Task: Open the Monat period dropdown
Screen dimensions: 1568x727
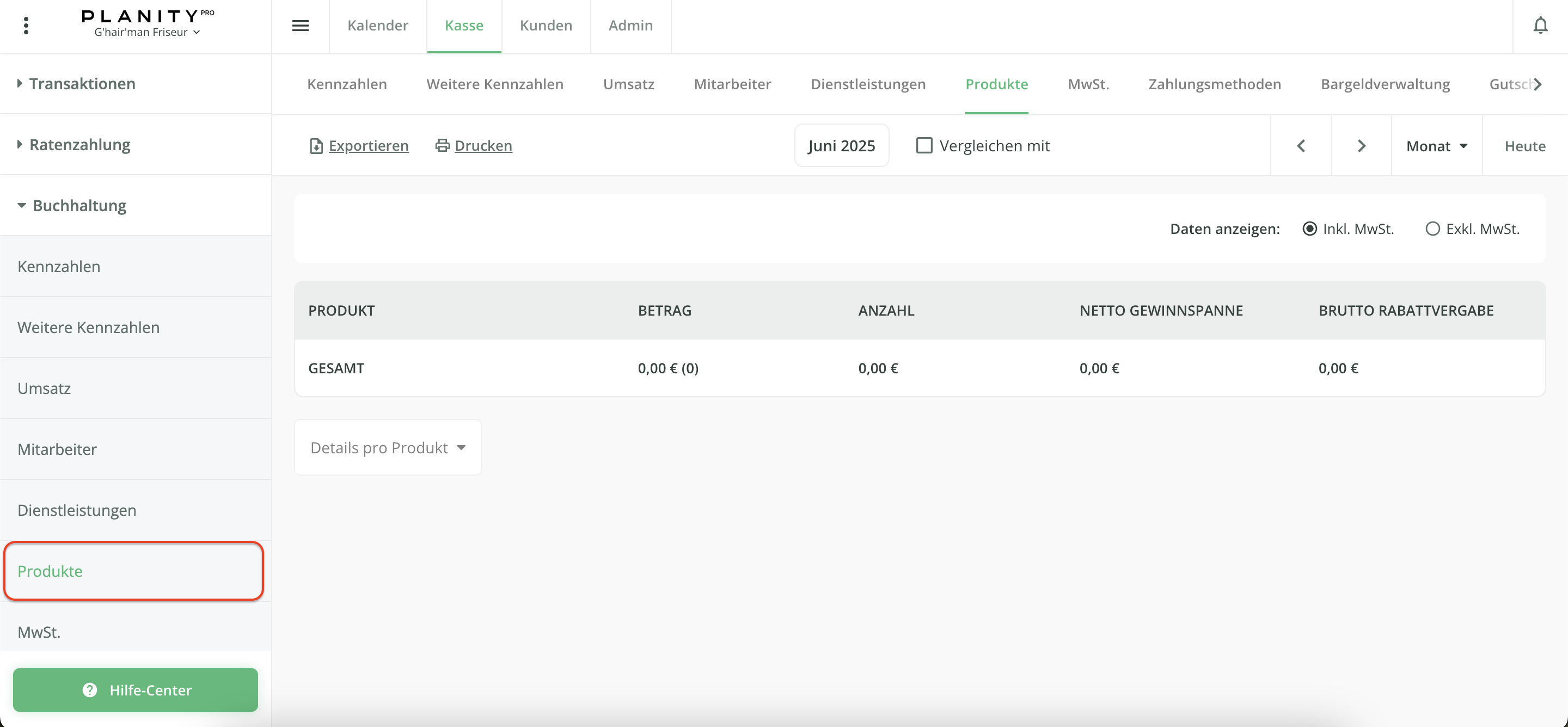Action: tap(1437, 146)
